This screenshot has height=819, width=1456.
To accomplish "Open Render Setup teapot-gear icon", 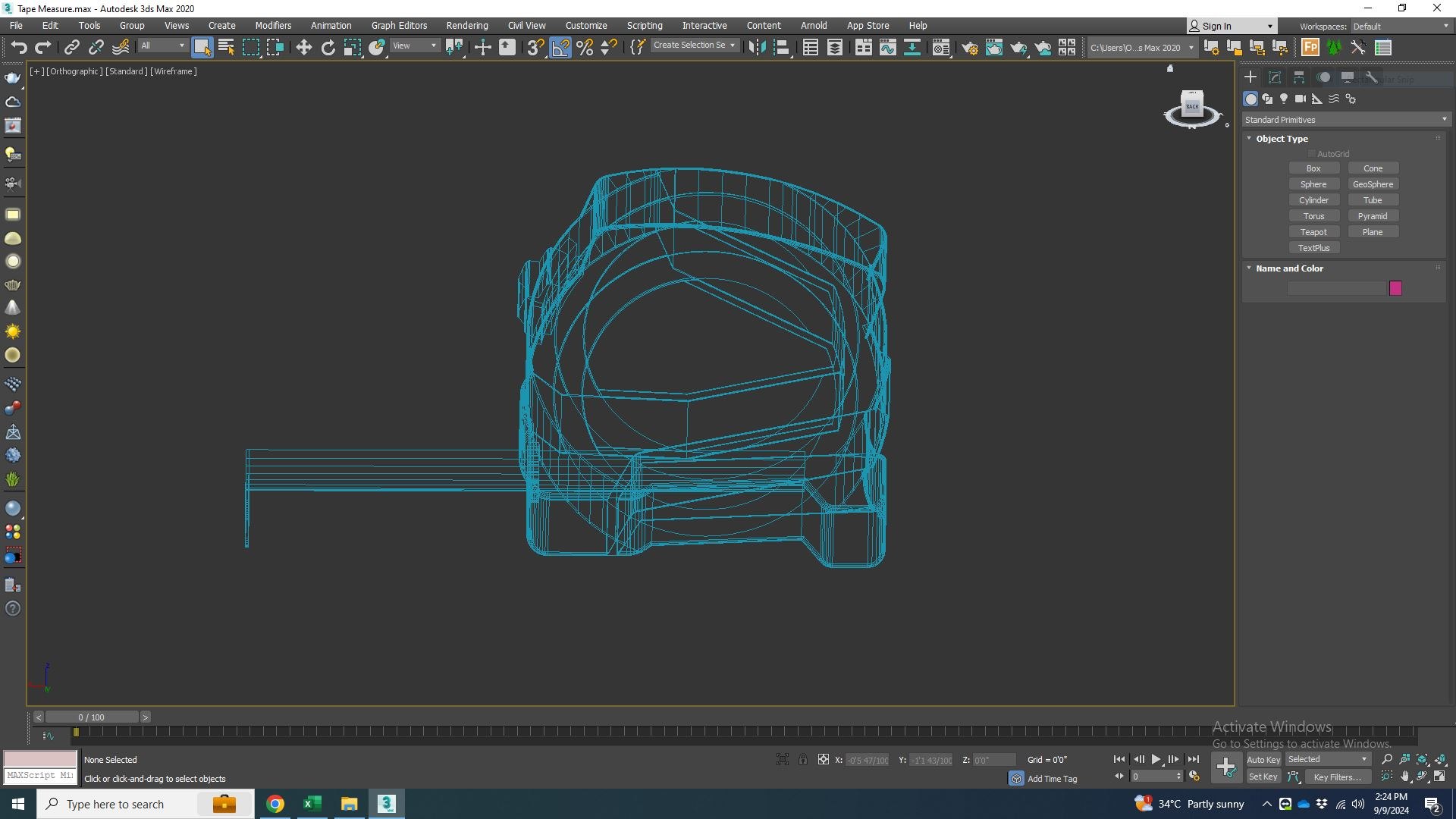I will point(969,48).
